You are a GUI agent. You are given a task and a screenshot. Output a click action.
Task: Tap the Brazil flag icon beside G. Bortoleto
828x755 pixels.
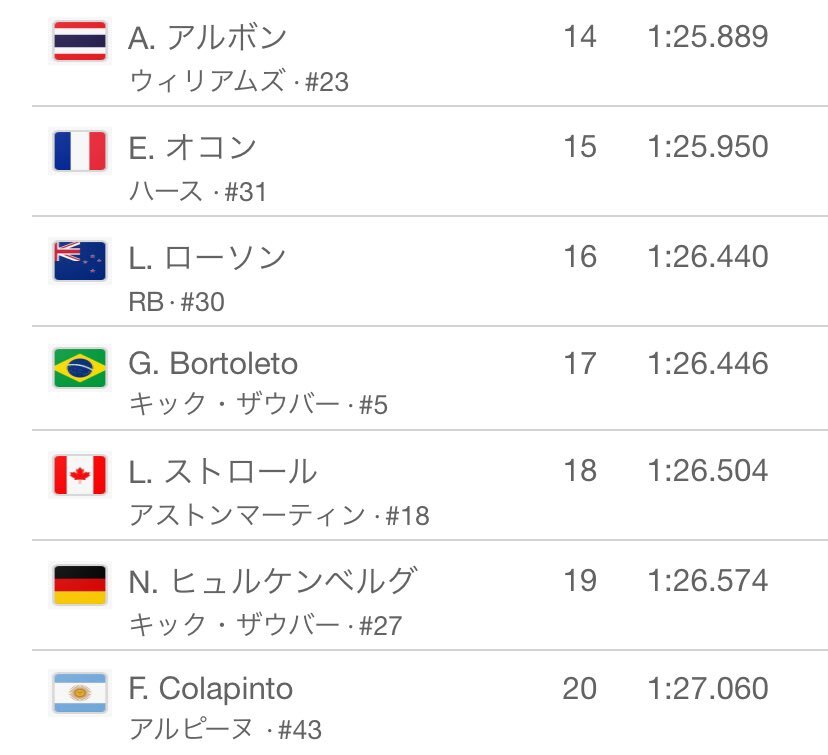tap(80, 368)
